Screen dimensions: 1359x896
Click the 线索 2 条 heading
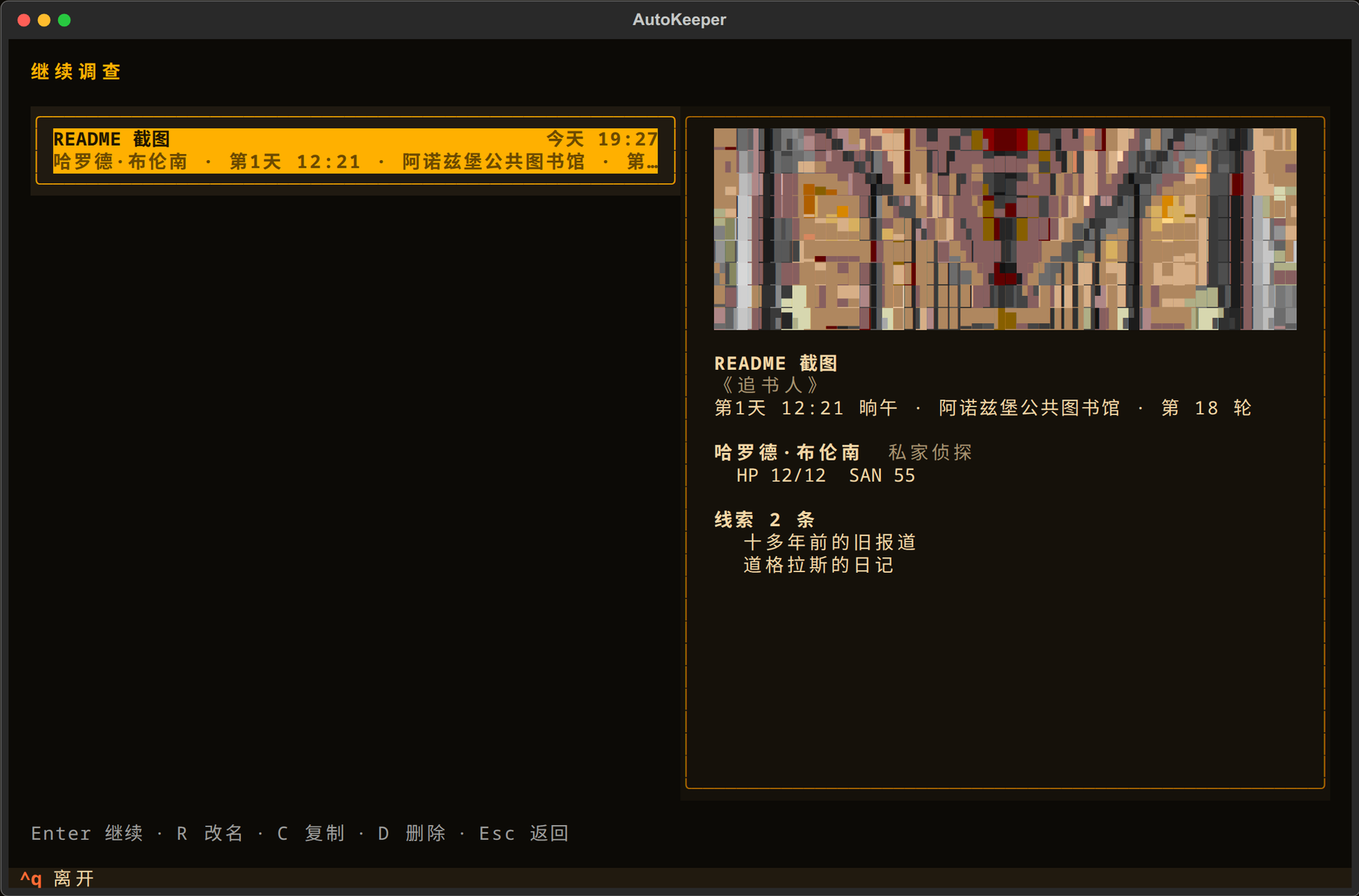(765, 520)
